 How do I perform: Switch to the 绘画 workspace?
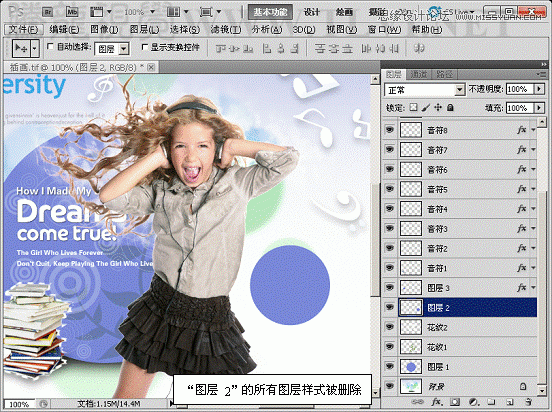pos(344,12)
